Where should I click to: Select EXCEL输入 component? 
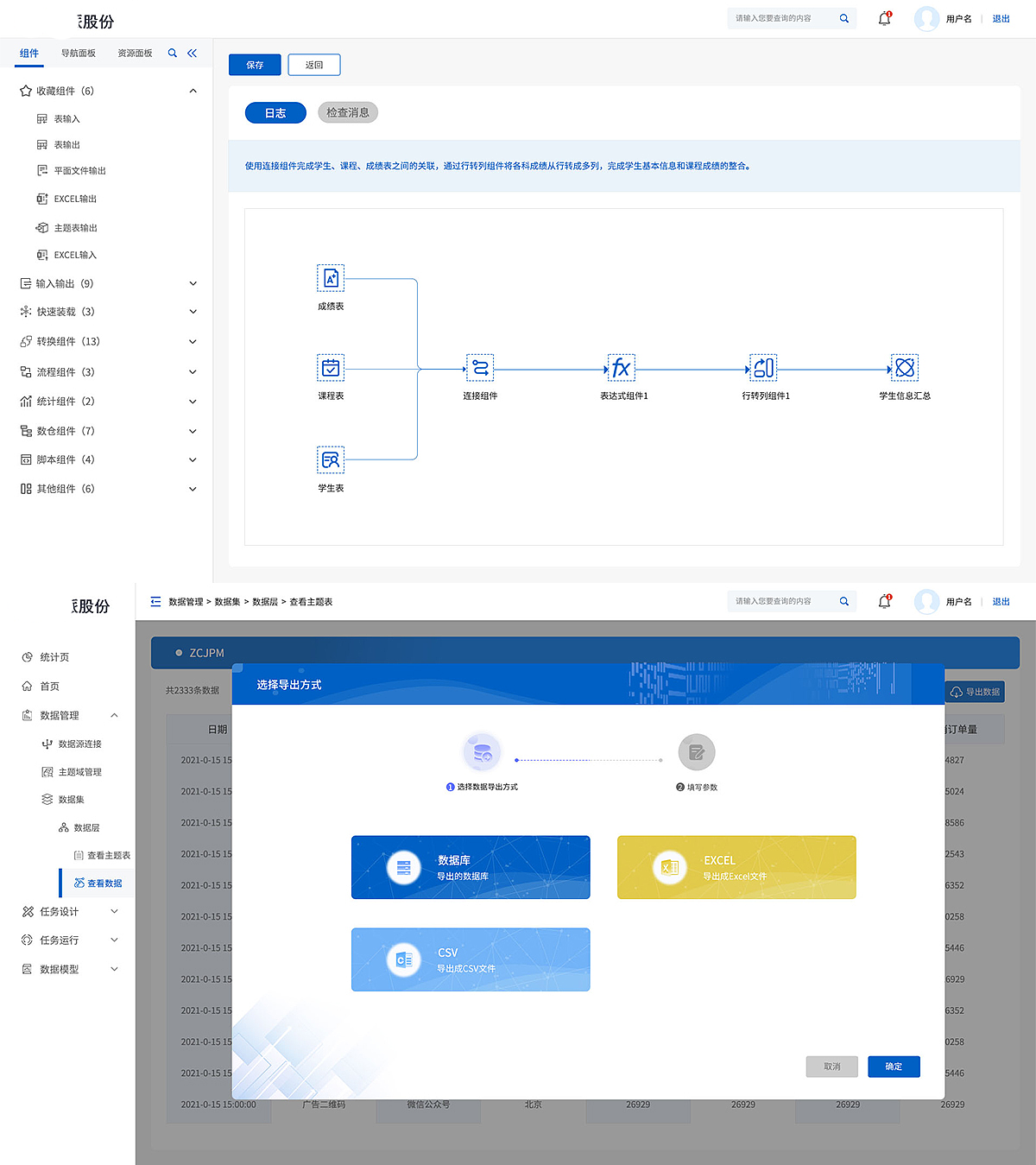66,255
